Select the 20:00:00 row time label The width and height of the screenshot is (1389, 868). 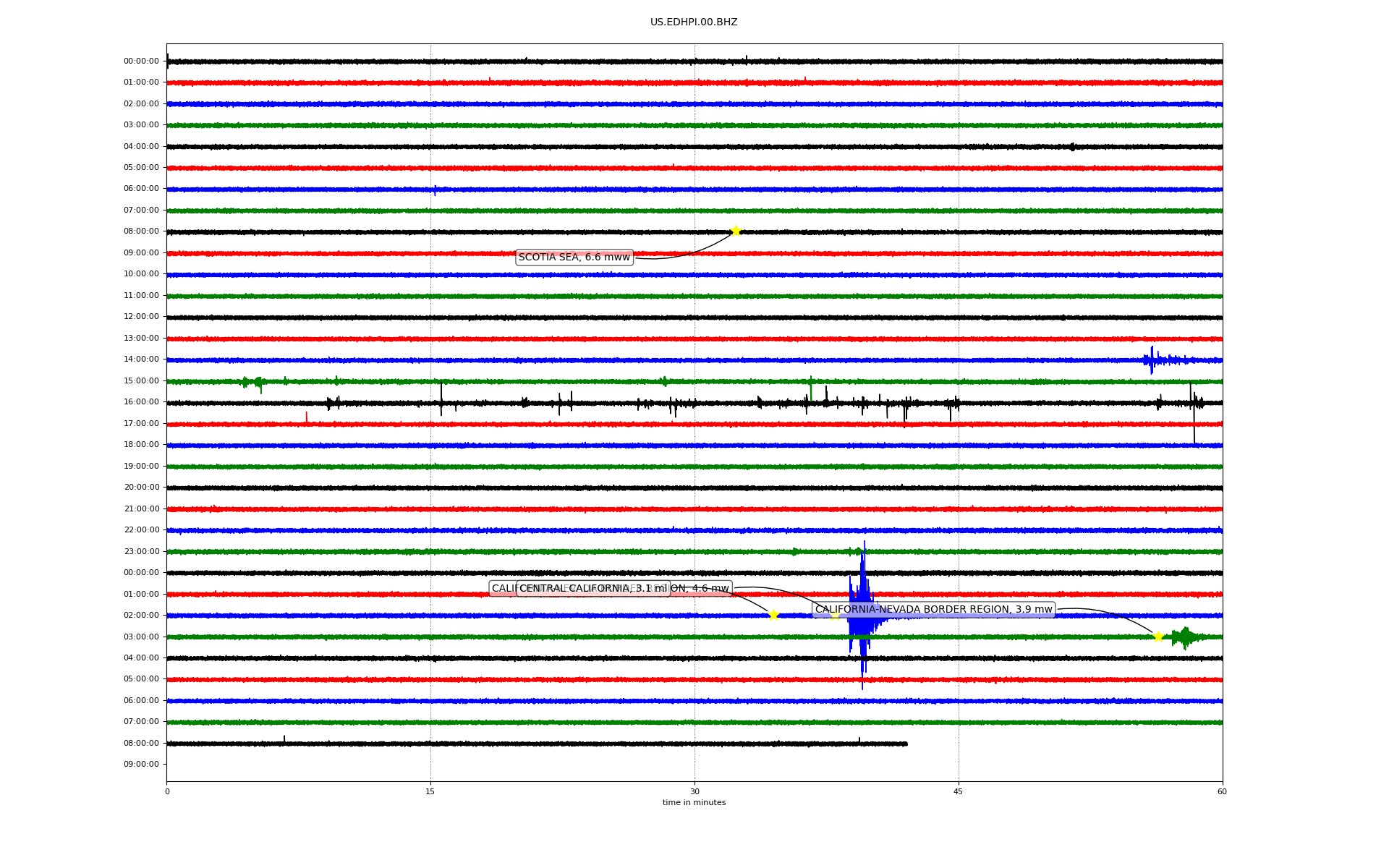pyautogui.click(x=141, y=488)
